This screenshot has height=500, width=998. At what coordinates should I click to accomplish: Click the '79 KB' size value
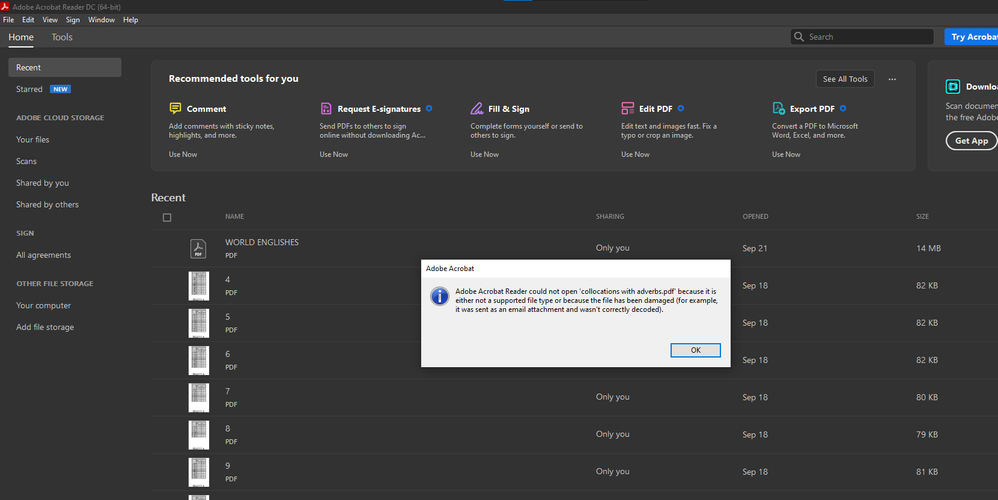927,434
